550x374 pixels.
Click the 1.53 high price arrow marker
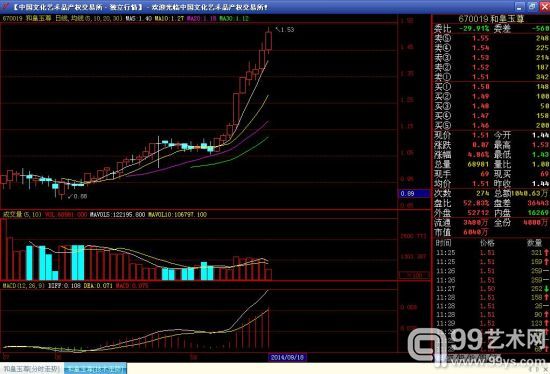(x=284, y=30)
